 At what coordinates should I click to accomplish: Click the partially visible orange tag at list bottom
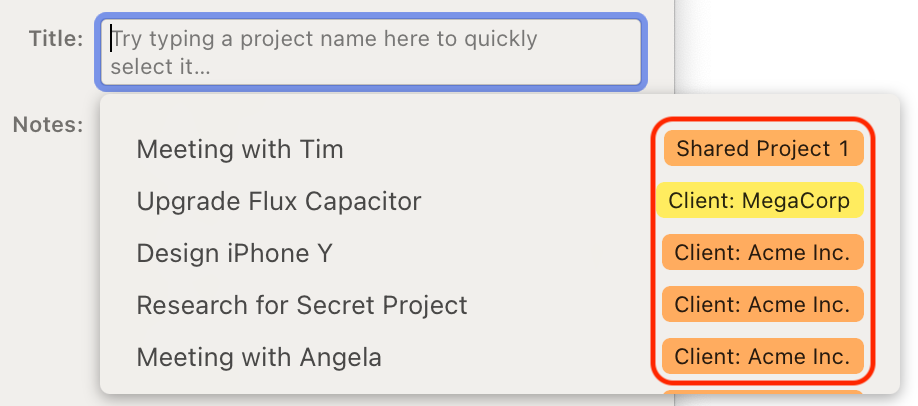(x=762, y=393)
